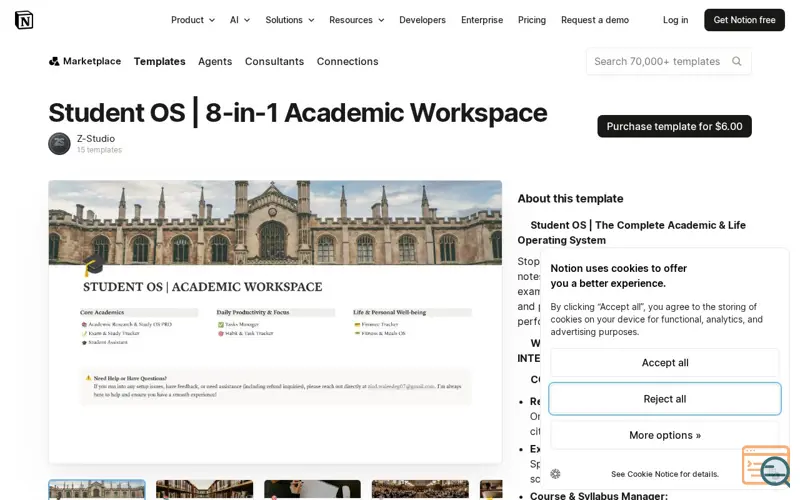Click the 15 templates count text
Screen dimensions: 800x500
99,150
